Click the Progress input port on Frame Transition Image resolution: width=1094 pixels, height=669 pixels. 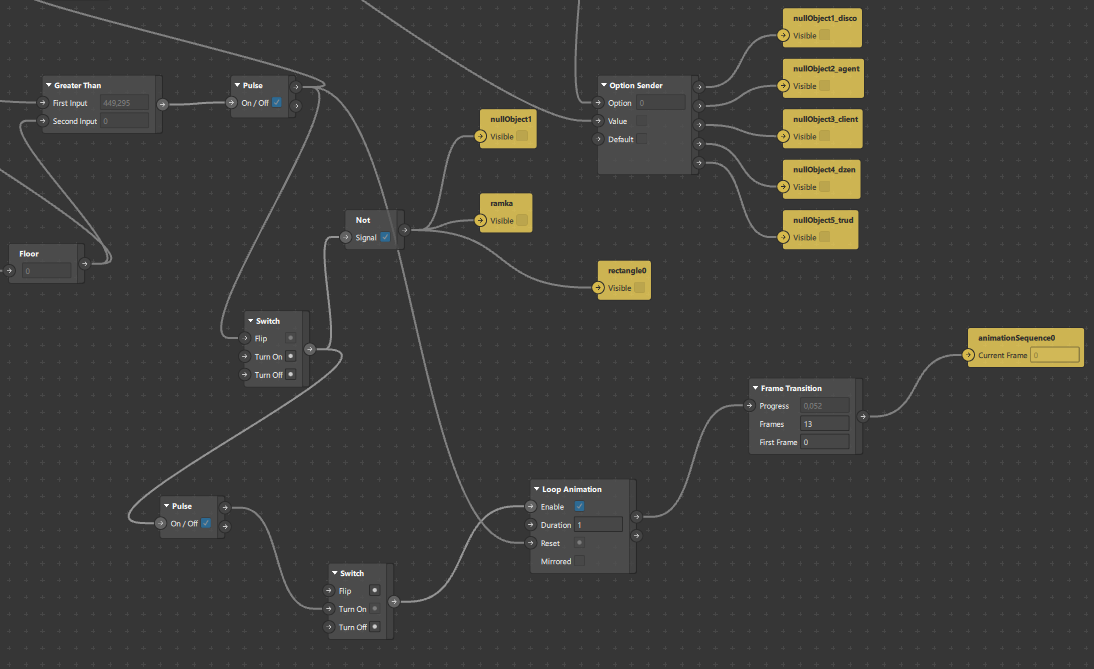(749, 406)
